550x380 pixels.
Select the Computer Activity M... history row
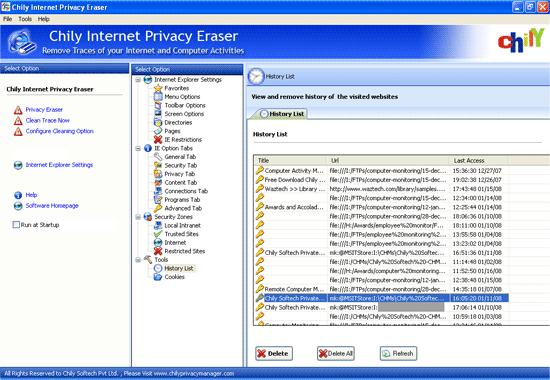coord(382,171)
